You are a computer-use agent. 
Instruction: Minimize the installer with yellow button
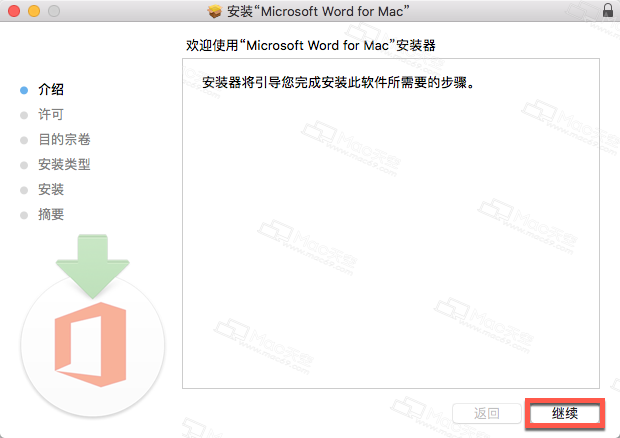(34, 11)
